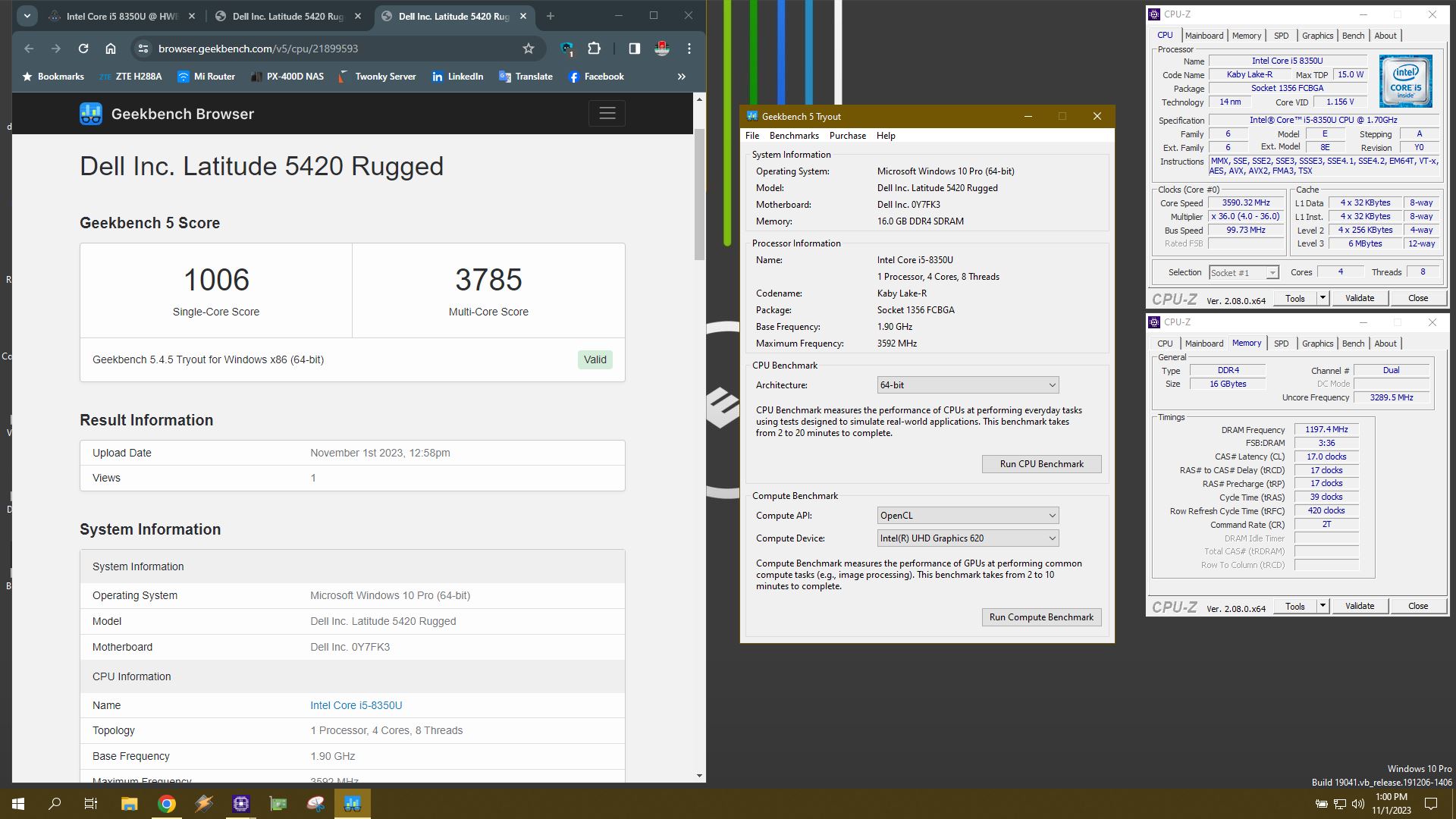Image resolution: width=1456 pixels, height=819 pixels.
Task: Open a new browser tab
Action: point(551,16)
